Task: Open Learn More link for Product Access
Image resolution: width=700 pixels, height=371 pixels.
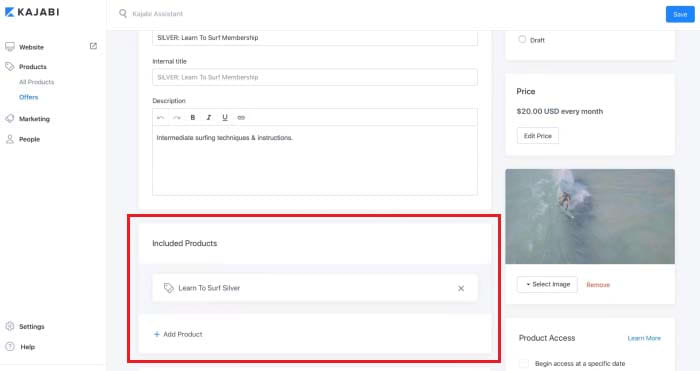Action: tap(644, 338)
